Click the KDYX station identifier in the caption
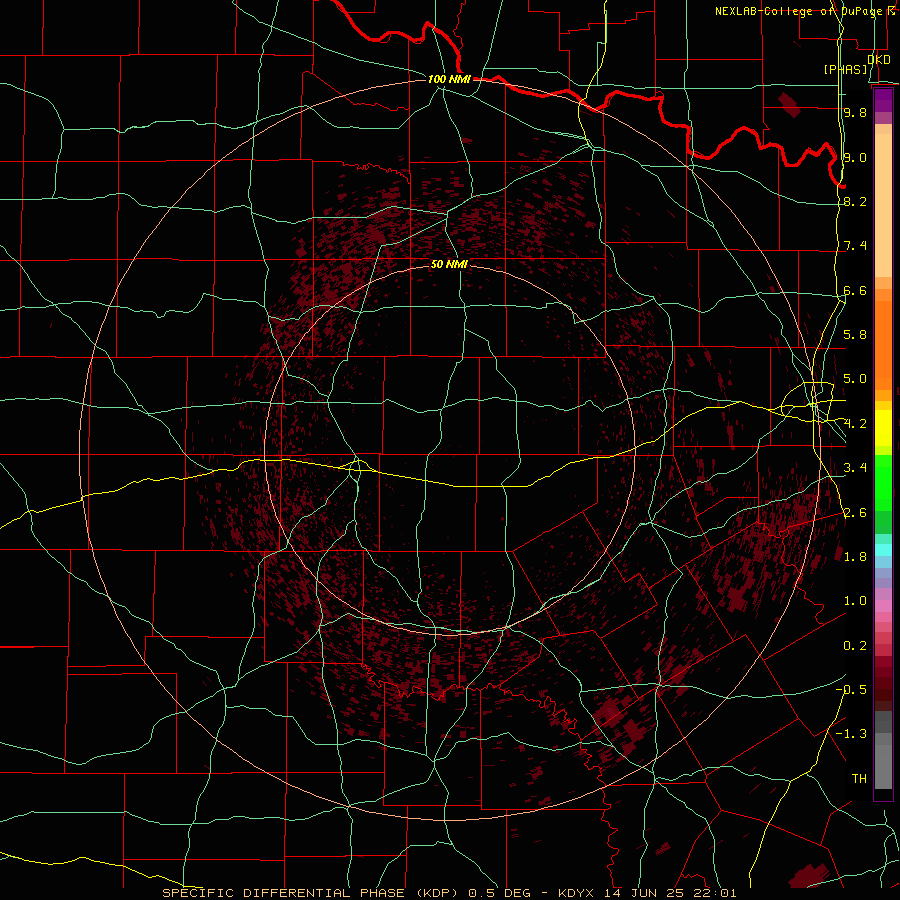The width and height of the screenshot is (900, 900). tap(577, 893)
